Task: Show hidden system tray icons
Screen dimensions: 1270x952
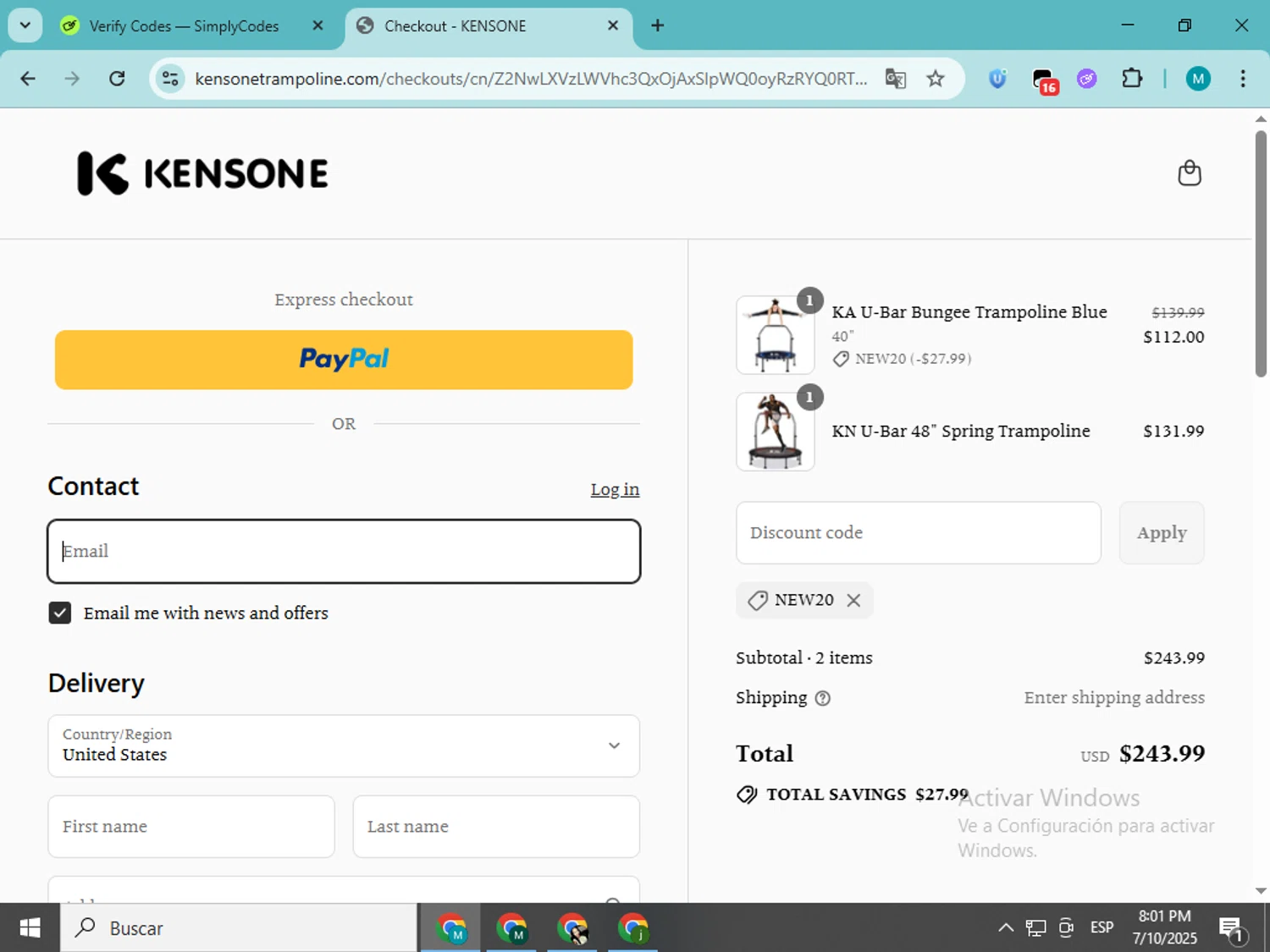Action: tap(1006, 928)
